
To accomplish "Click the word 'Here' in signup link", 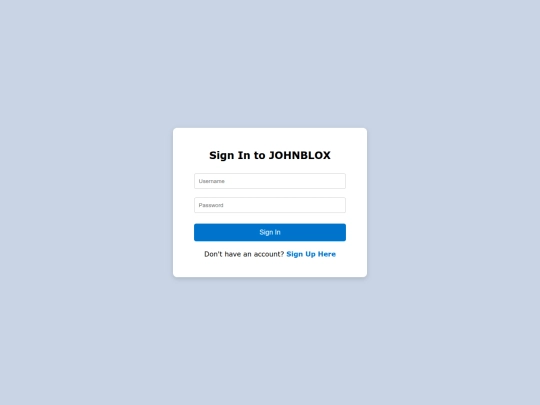I will 327,254.
